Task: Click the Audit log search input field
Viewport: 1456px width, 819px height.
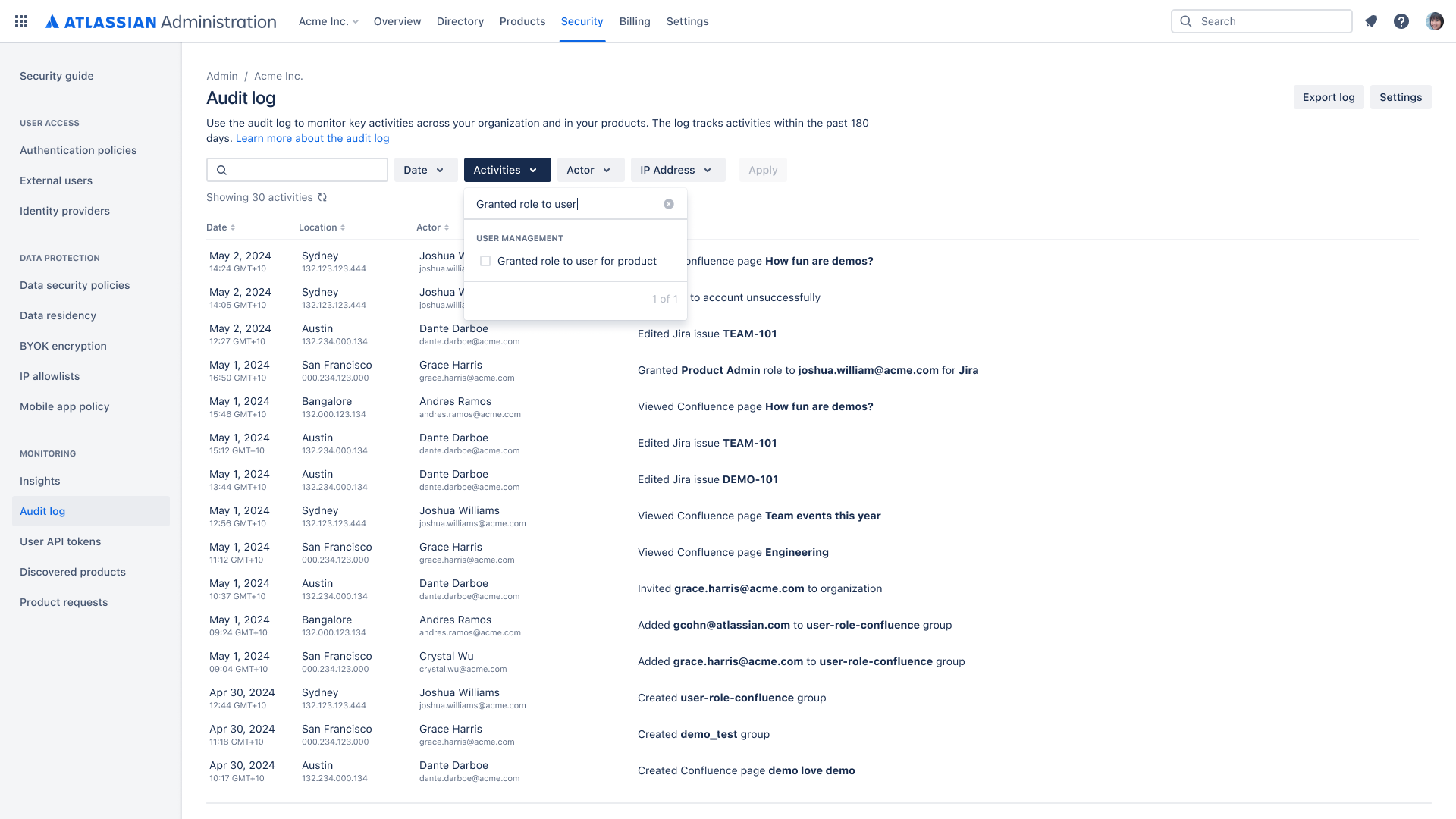Action: [297, 169]
